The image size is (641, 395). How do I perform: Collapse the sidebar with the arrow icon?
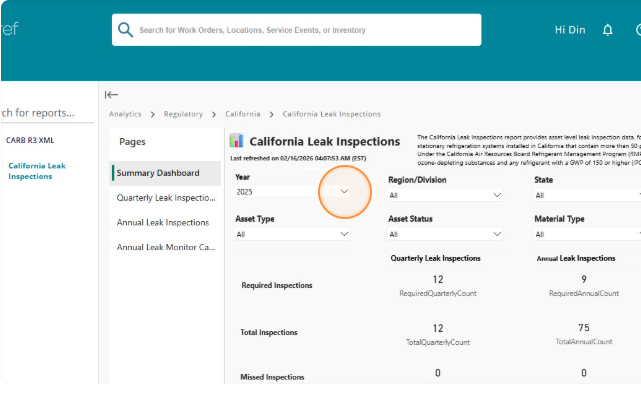click(111, 95)
